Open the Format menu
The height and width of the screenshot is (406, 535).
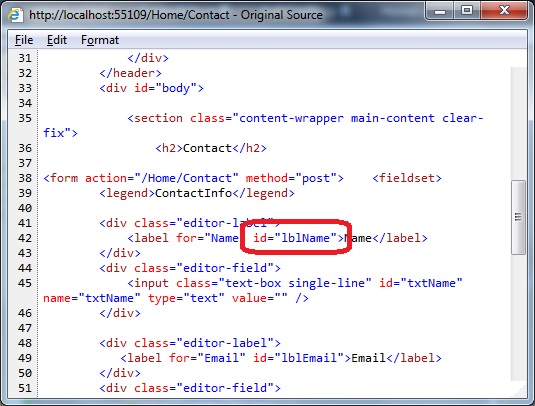point(100,40)
